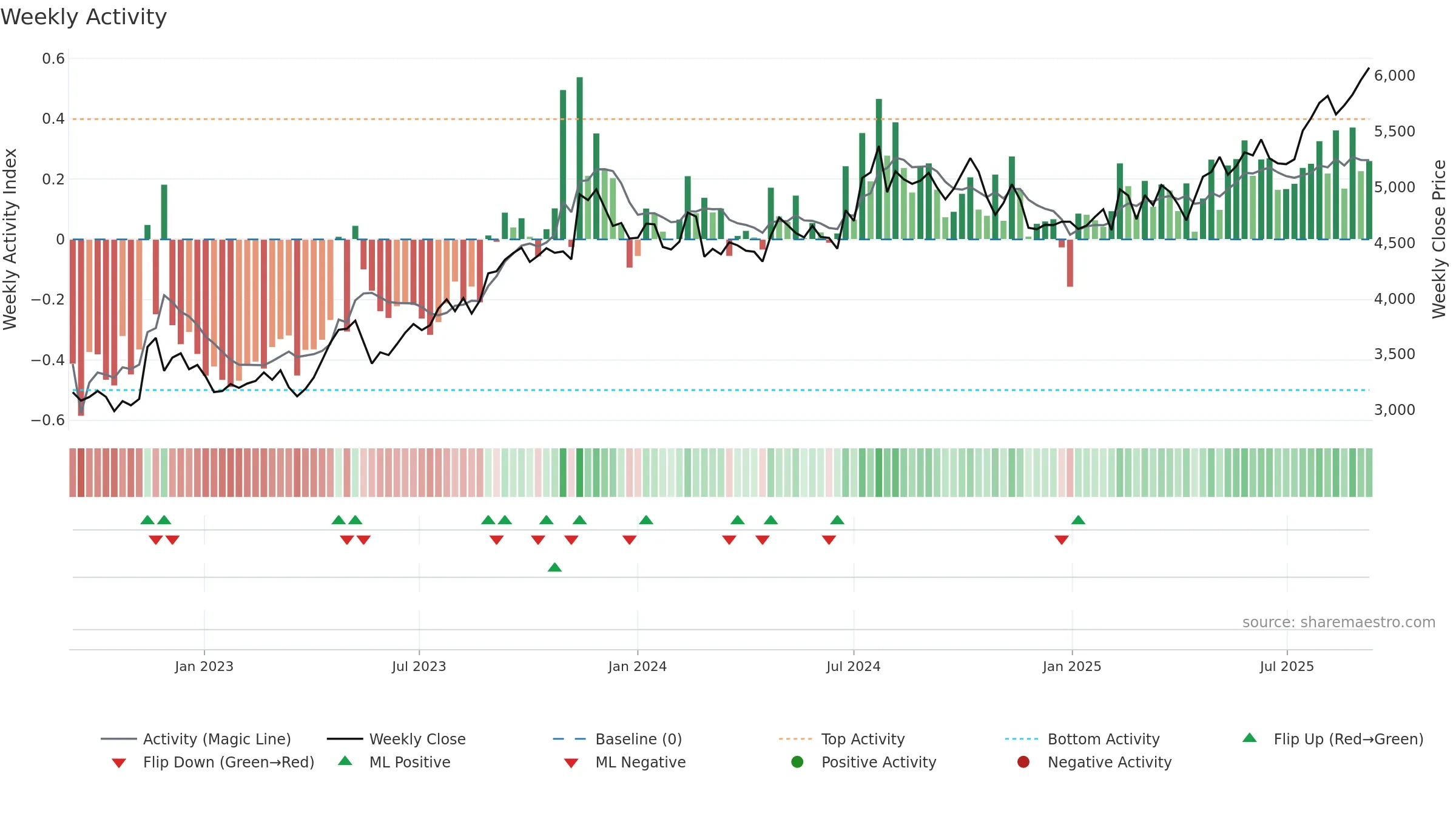The image size is (1456, 819).
Task: Click the red bar dipping below zero near Jan 2025
Action: [1070, 263]
